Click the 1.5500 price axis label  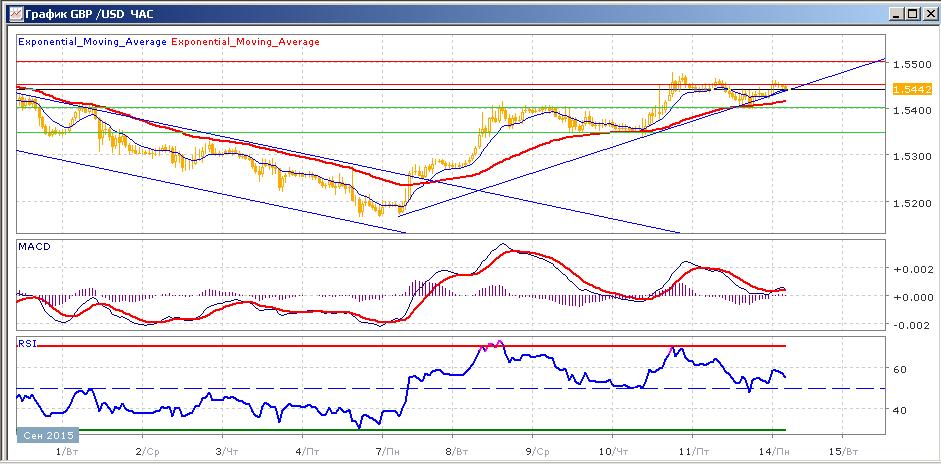pos(908,63)
